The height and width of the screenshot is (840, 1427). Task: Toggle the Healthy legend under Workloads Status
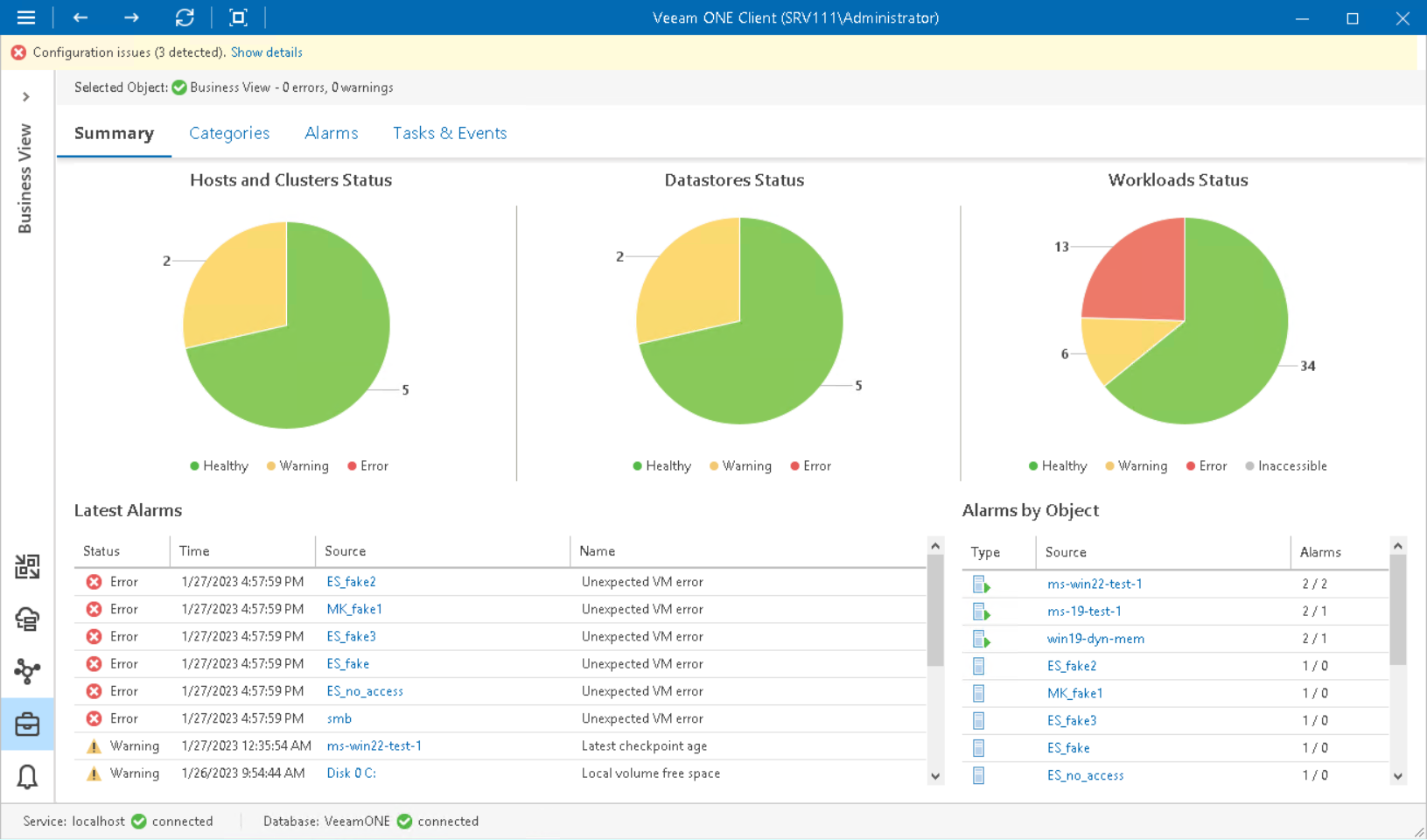pos(1057,465)
